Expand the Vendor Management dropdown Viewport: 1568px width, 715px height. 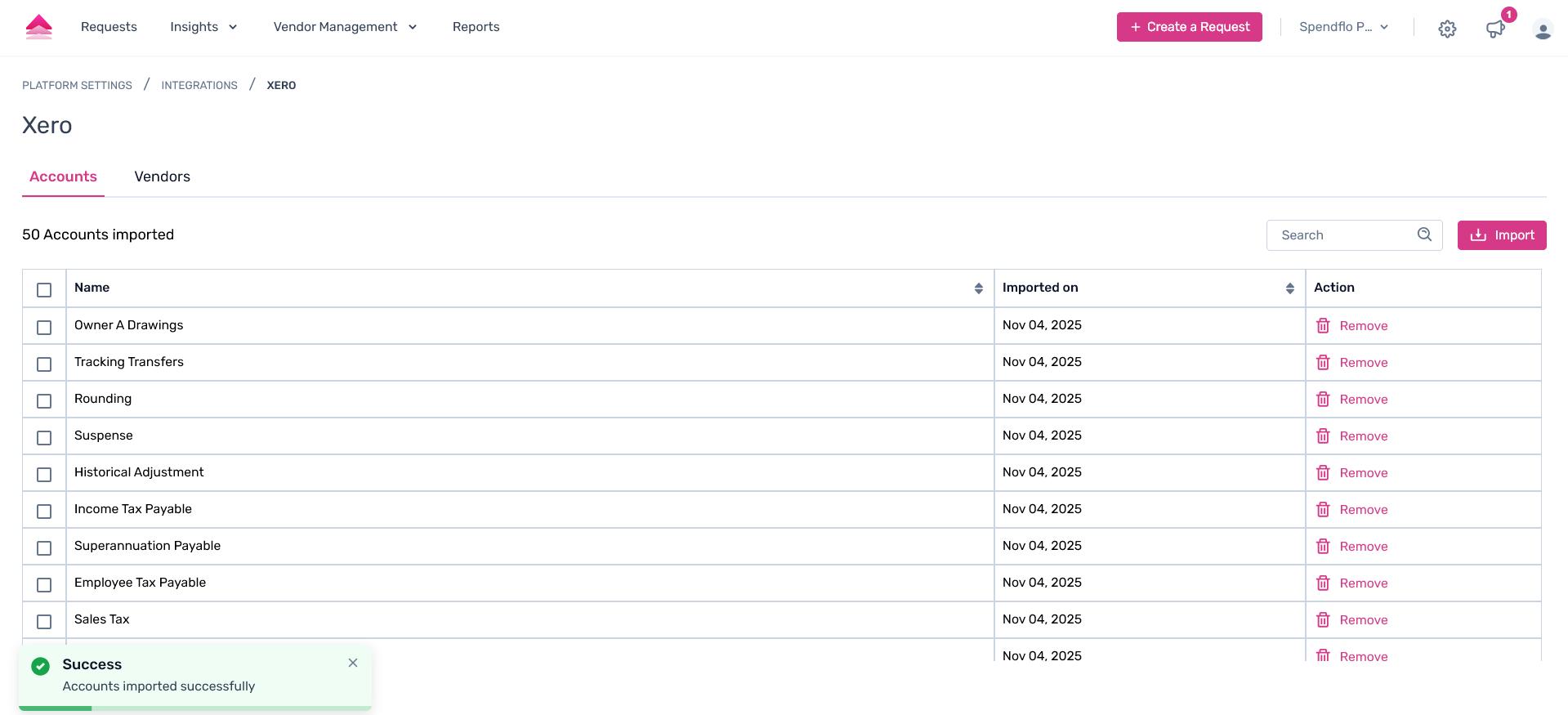point(345,27)
